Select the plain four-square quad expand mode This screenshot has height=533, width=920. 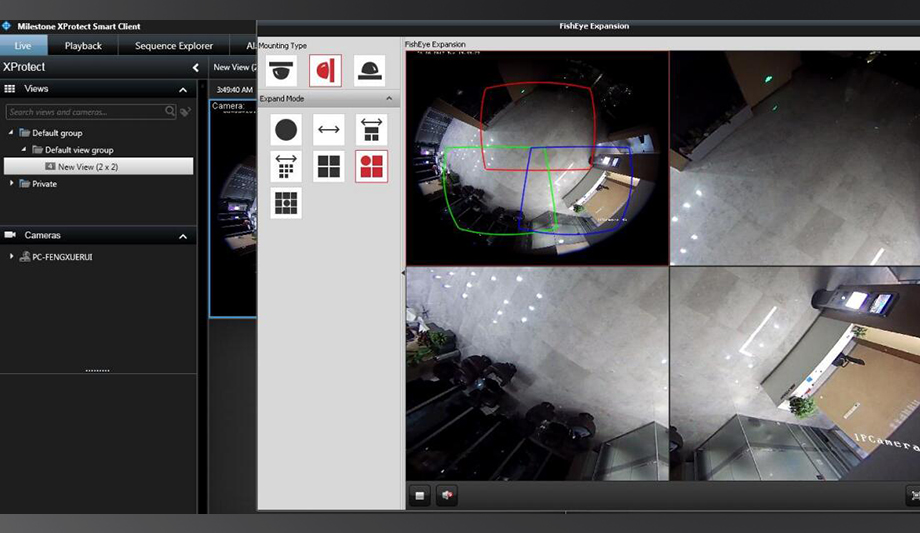click(329, 167)
